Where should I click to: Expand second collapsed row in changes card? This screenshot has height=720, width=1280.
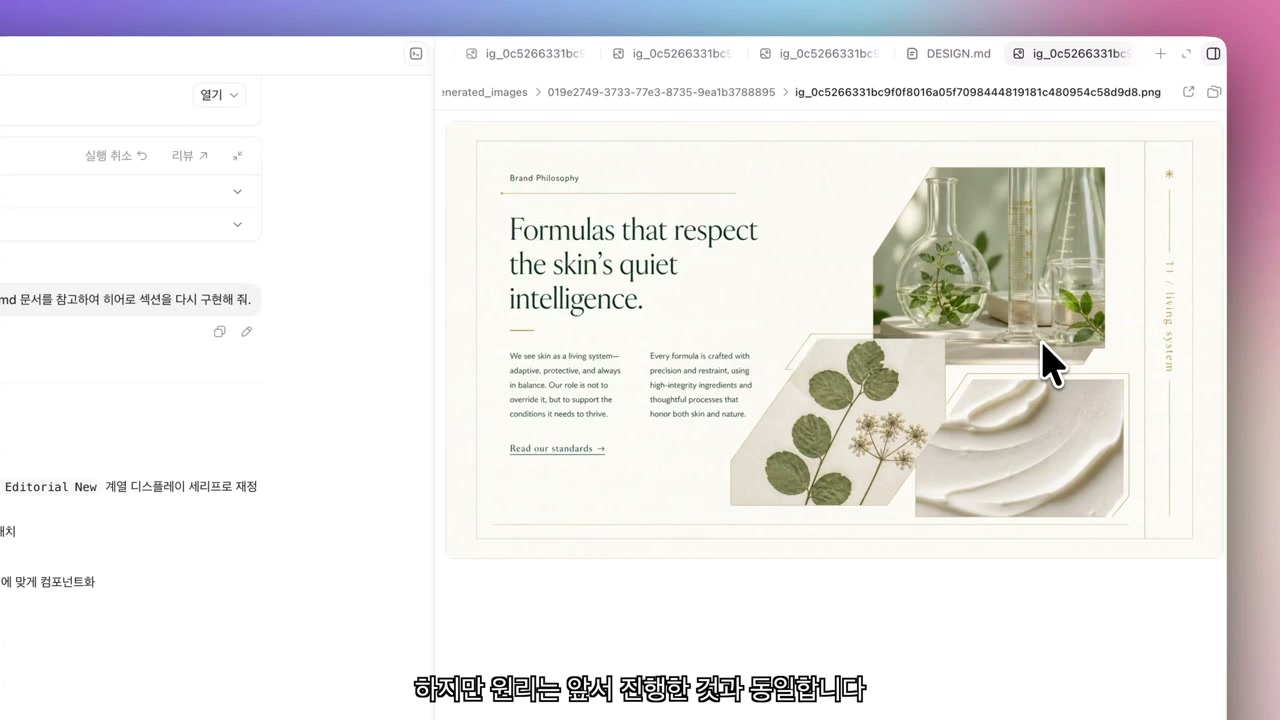coord(237,224)
